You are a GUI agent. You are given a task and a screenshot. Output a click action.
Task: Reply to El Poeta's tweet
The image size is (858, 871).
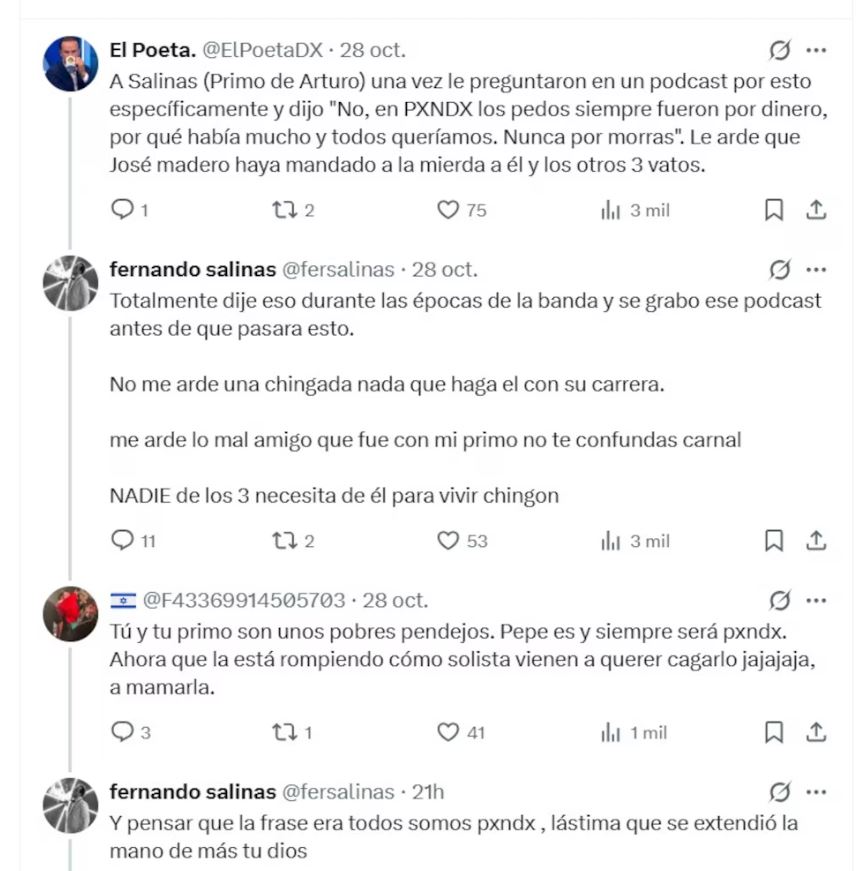(x=124, y=209)
